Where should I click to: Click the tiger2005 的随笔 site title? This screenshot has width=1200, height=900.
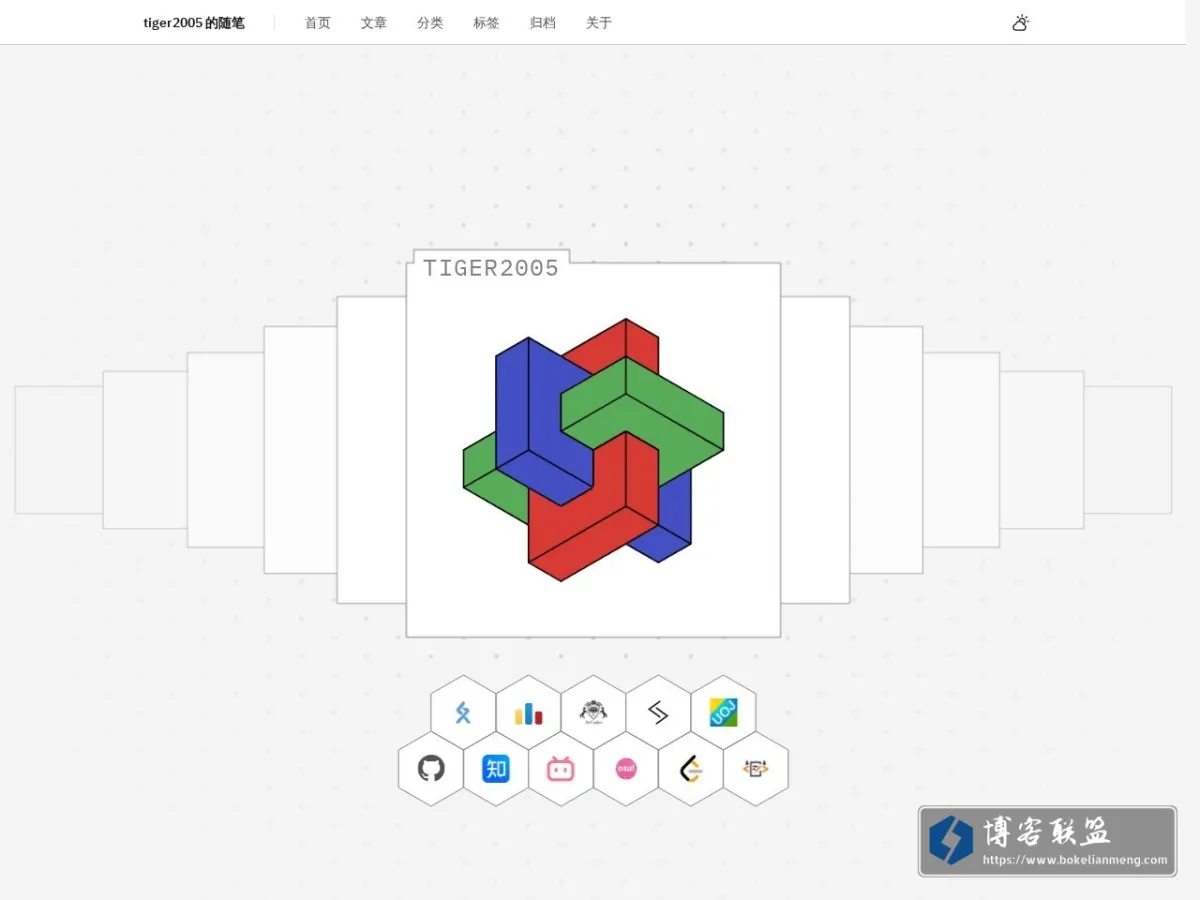click(x=194, y=23)
